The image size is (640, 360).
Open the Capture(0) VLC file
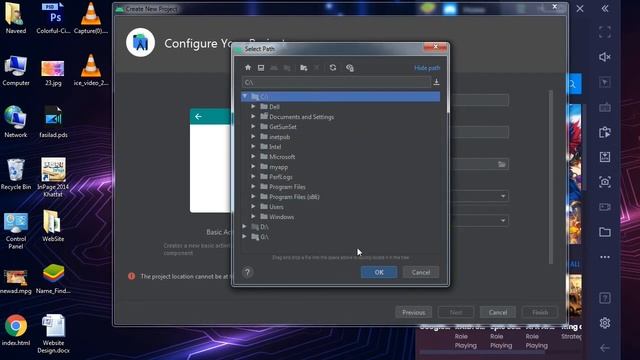91,18
